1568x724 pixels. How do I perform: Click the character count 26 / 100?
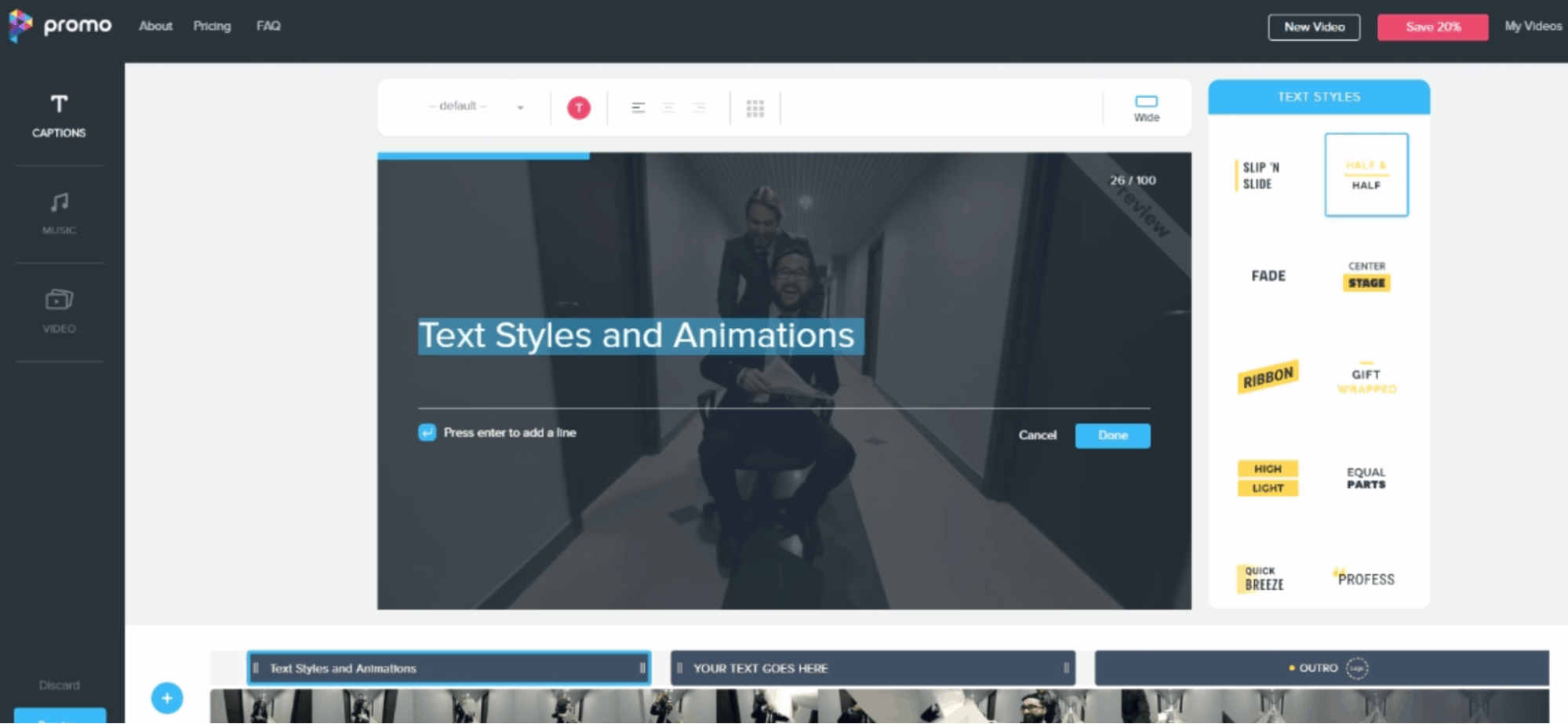coord(1132,180)
